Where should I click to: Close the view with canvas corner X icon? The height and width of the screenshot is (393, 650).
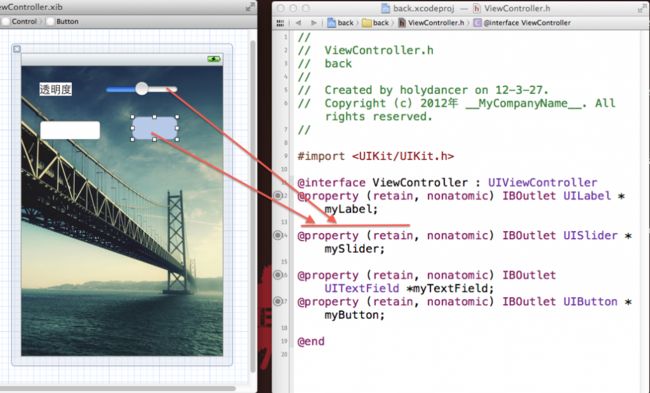coord(17,49)
